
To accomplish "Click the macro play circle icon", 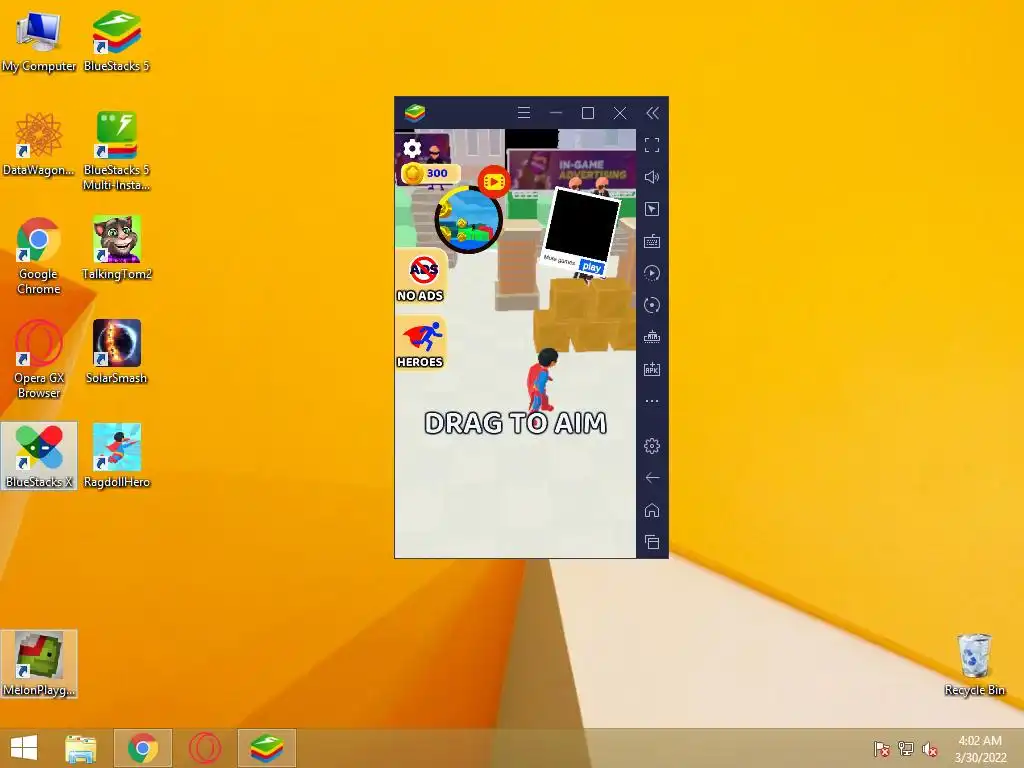I will click(652, 273).
